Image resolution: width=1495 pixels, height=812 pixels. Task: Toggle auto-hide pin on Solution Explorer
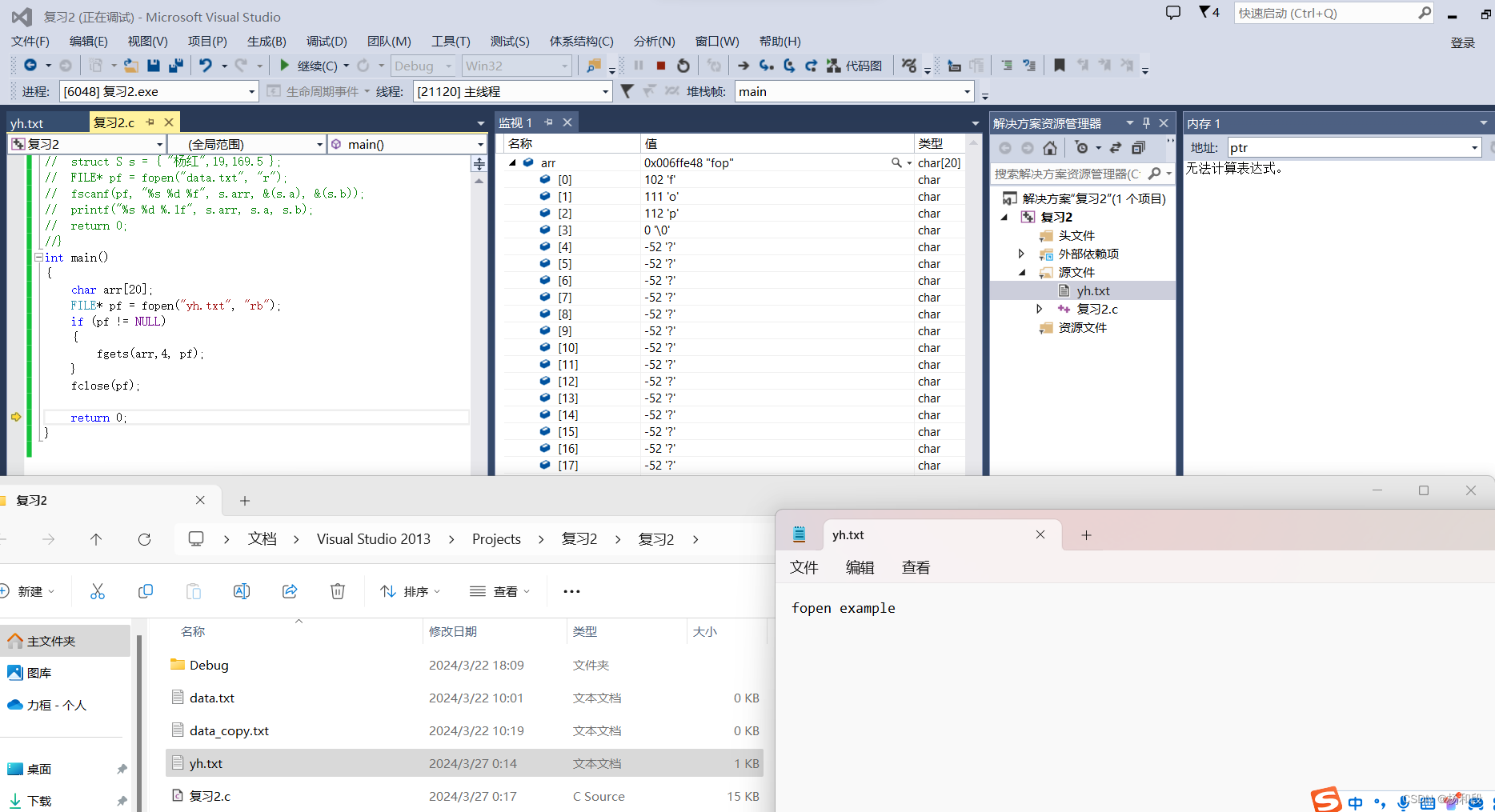coord(1146,122)
